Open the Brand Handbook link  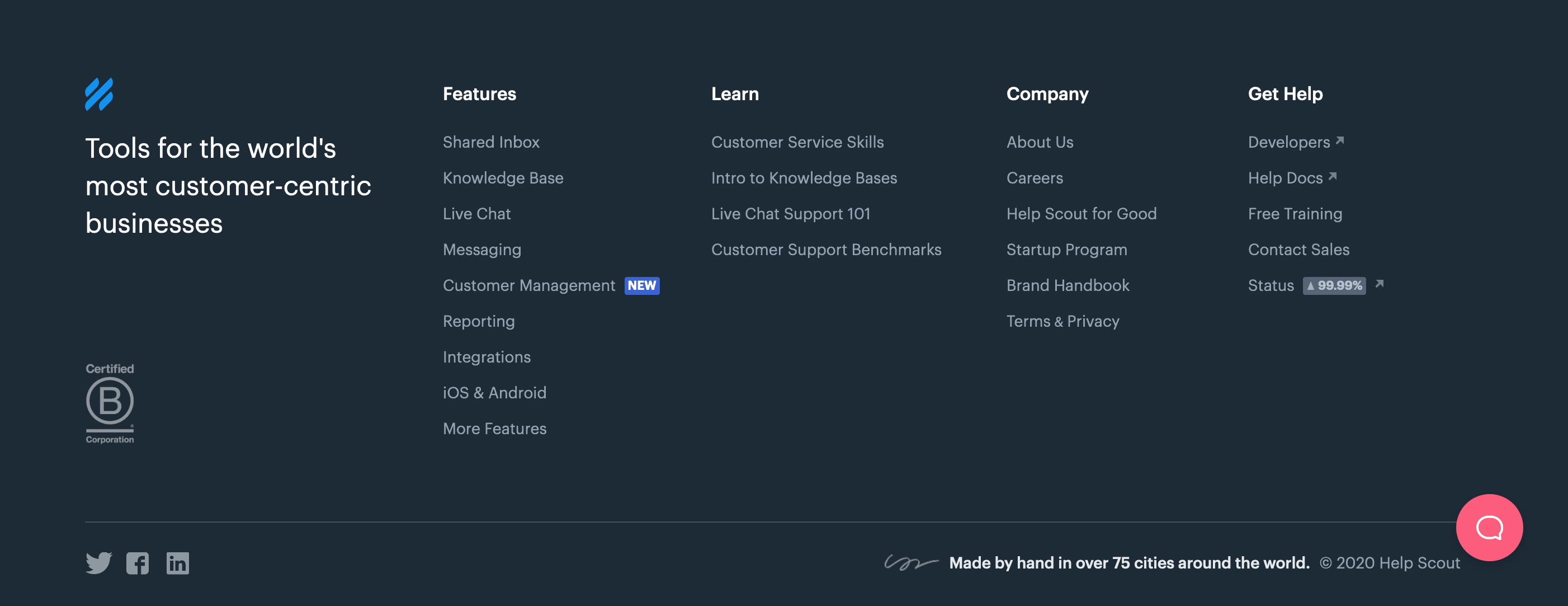1068,285
